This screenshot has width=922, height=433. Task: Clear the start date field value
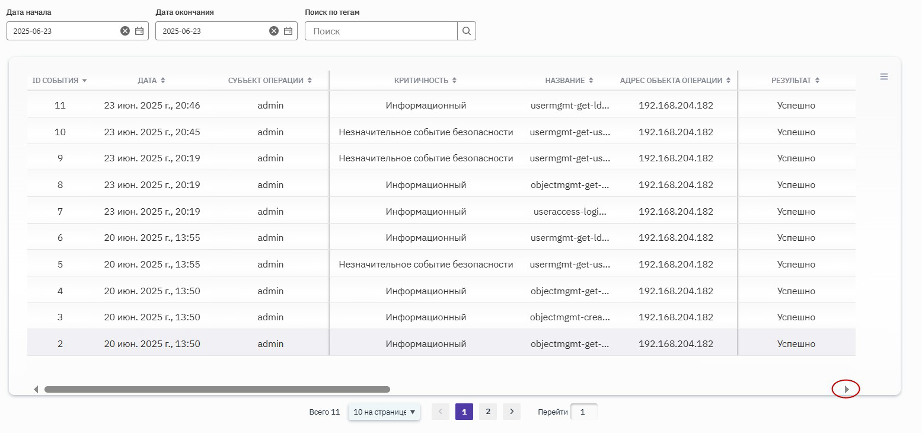(x=125, y=31)
